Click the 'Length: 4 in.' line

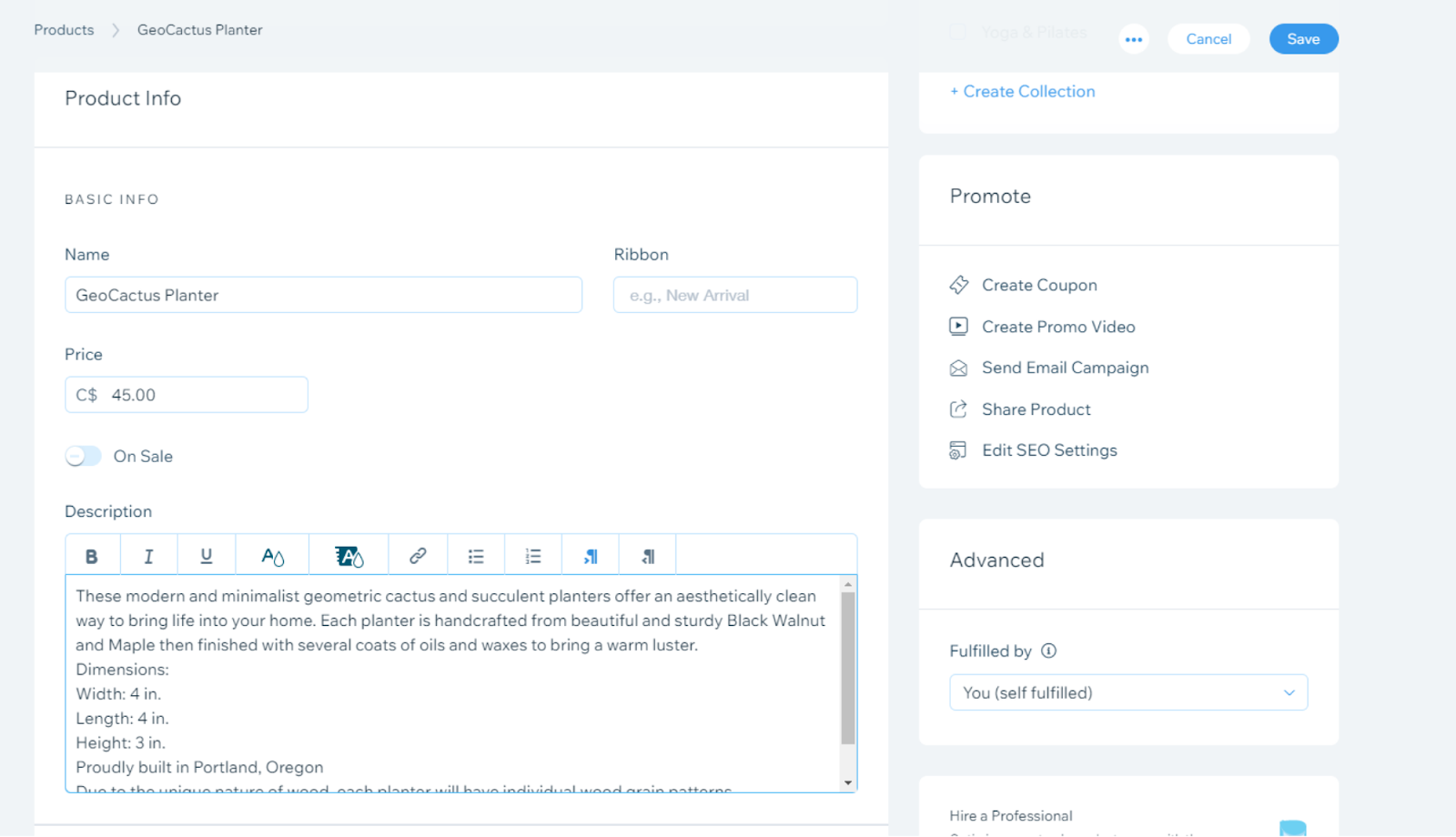(122, 718)
